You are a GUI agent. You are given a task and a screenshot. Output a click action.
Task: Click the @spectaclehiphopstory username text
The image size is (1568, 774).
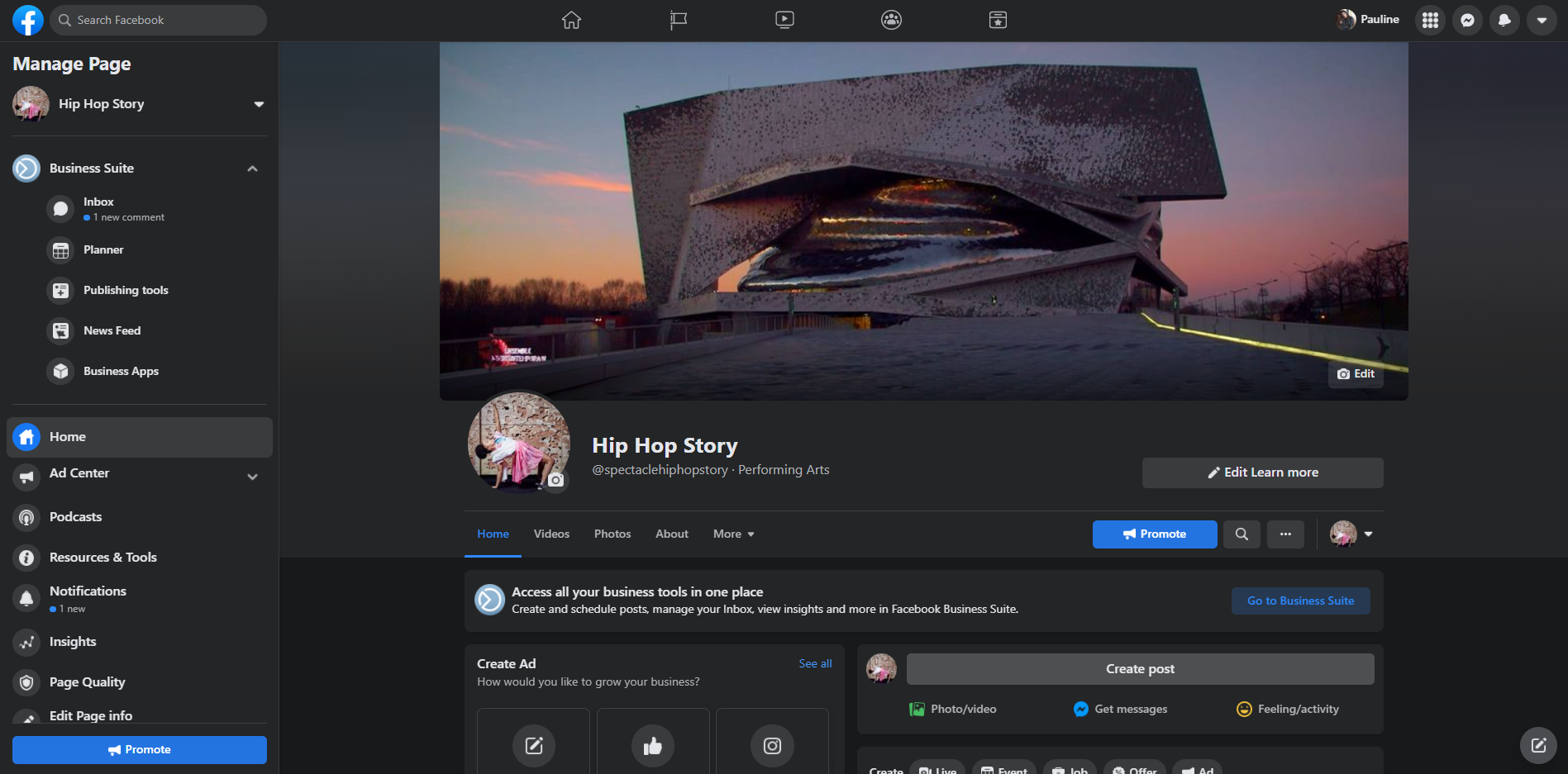660,470
